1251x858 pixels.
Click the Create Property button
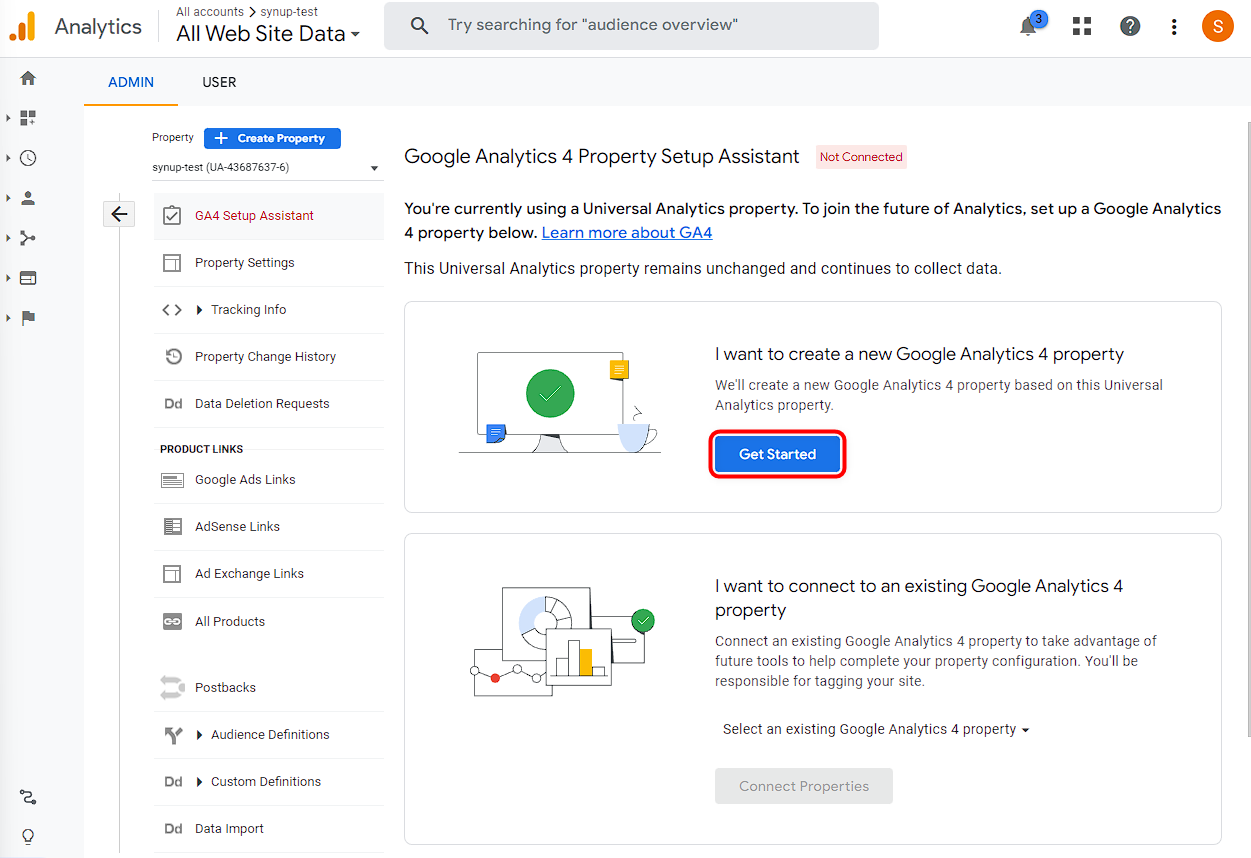click(272, 138)
